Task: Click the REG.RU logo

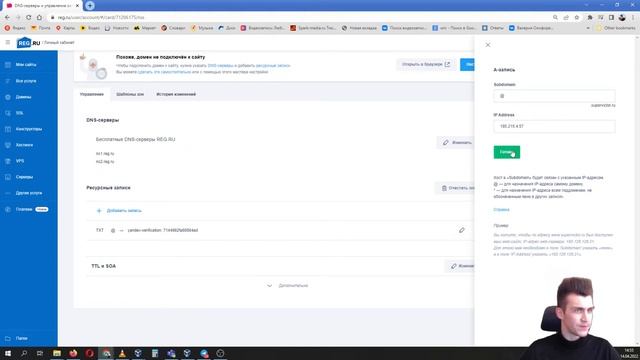Action: [x=28, y=42]
